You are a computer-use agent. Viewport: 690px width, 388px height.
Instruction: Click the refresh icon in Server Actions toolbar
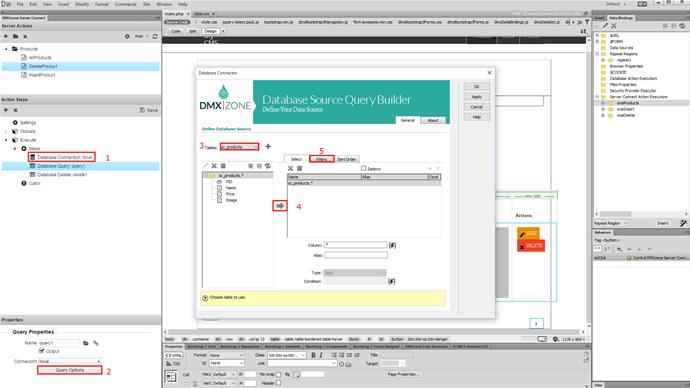point(155,37)
